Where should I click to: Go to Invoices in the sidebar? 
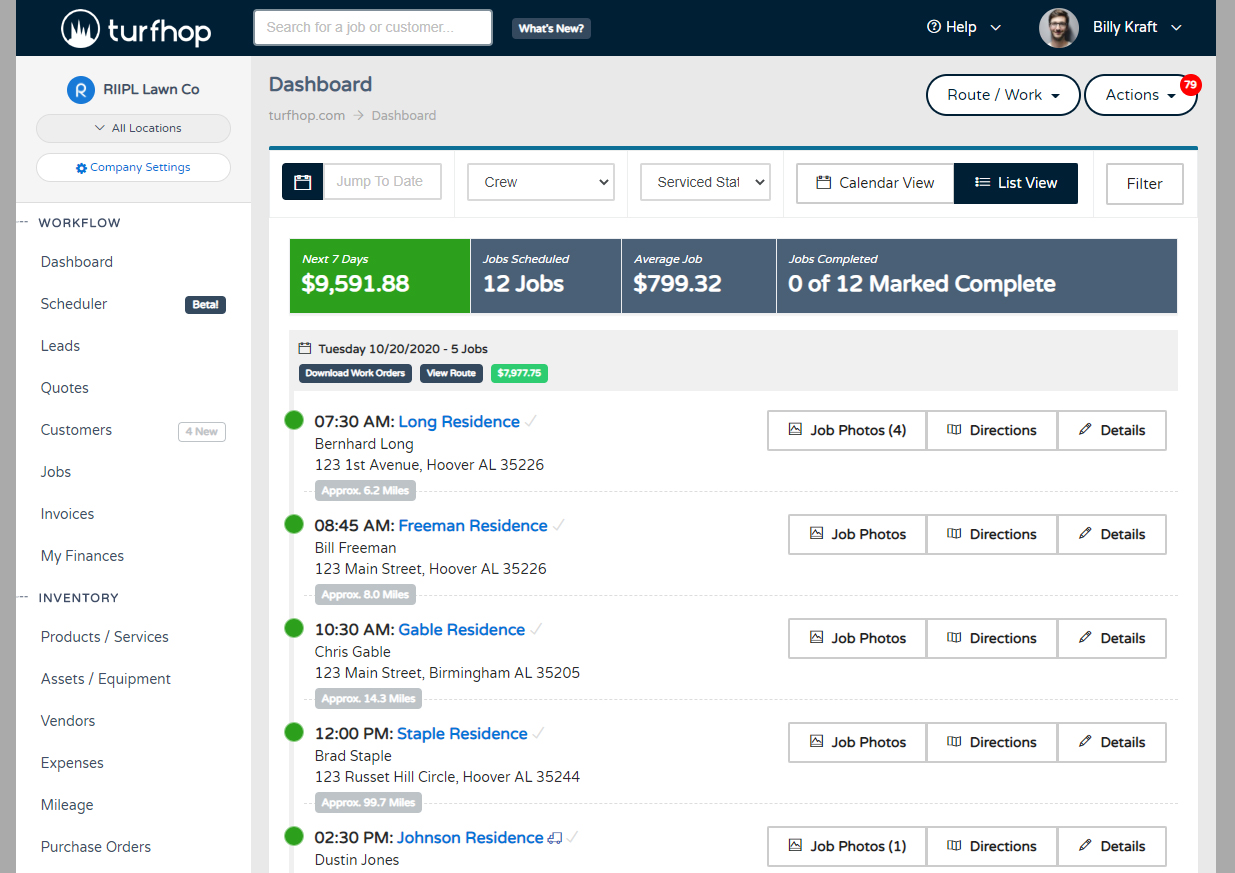pyautogui.click(x=67, y=514)
